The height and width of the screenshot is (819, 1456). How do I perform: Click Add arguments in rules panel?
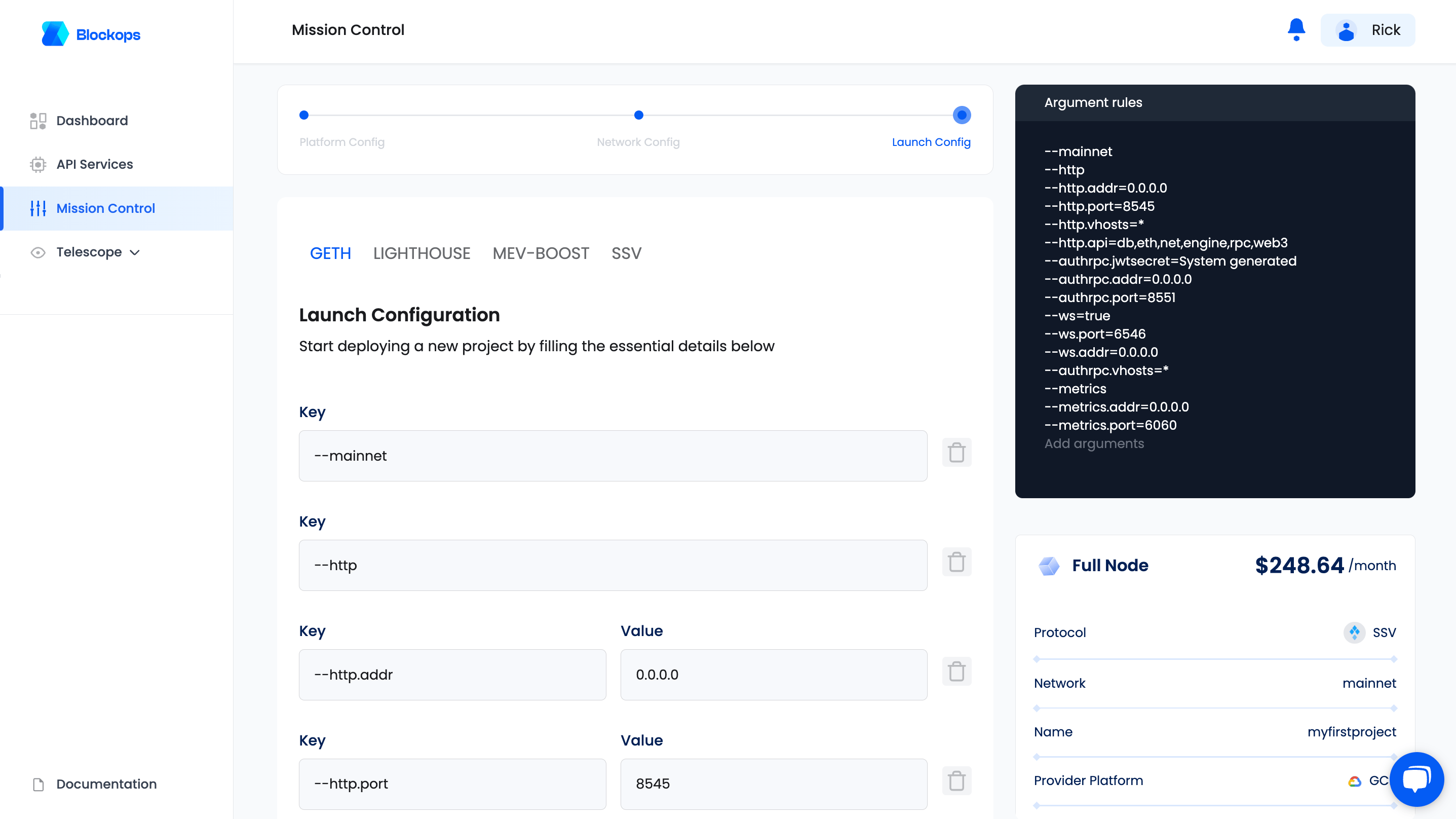[x=1094, y=443]
